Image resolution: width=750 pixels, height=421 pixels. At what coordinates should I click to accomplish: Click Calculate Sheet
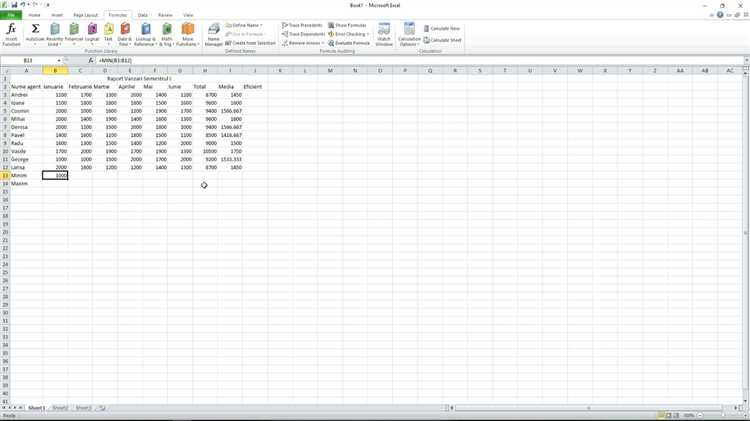[x=442, y=40]
